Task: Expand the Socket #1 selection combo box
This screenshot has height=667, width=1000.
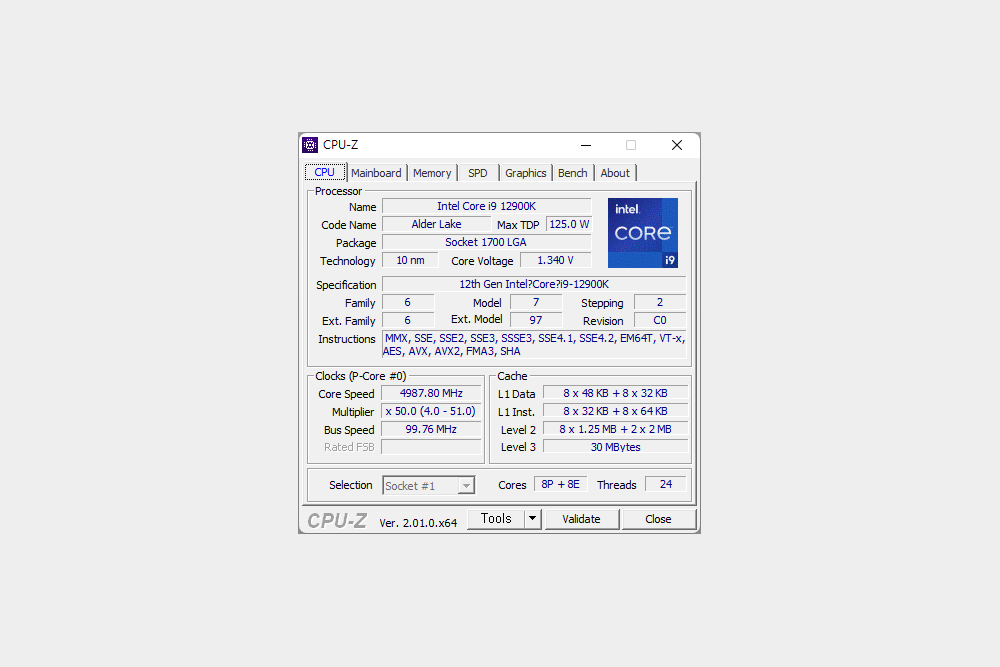Action: click(429, 485)
